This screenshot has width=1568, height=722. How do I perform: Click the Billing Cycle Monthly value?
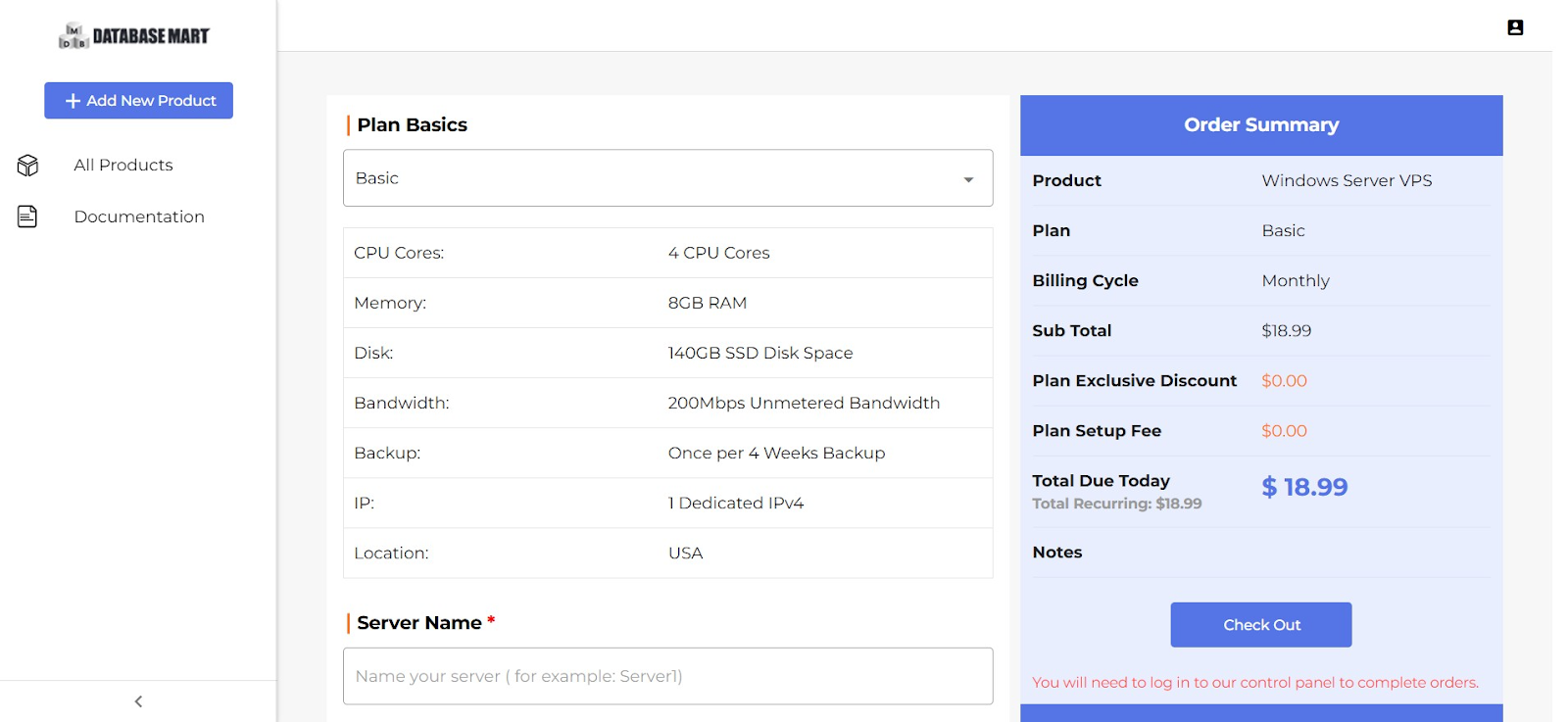[x=1295, y=281]
